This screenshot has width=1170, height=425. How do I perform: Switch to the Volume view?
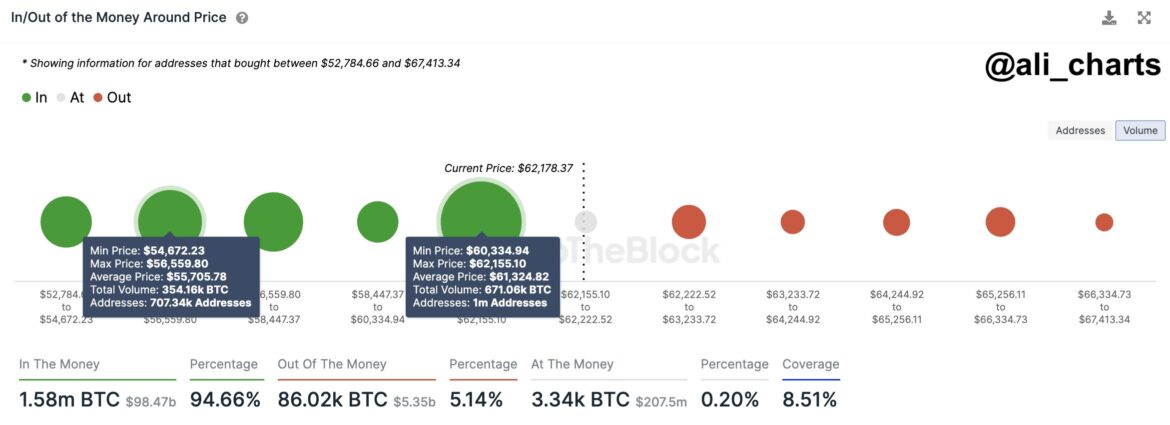(1140, 130)
